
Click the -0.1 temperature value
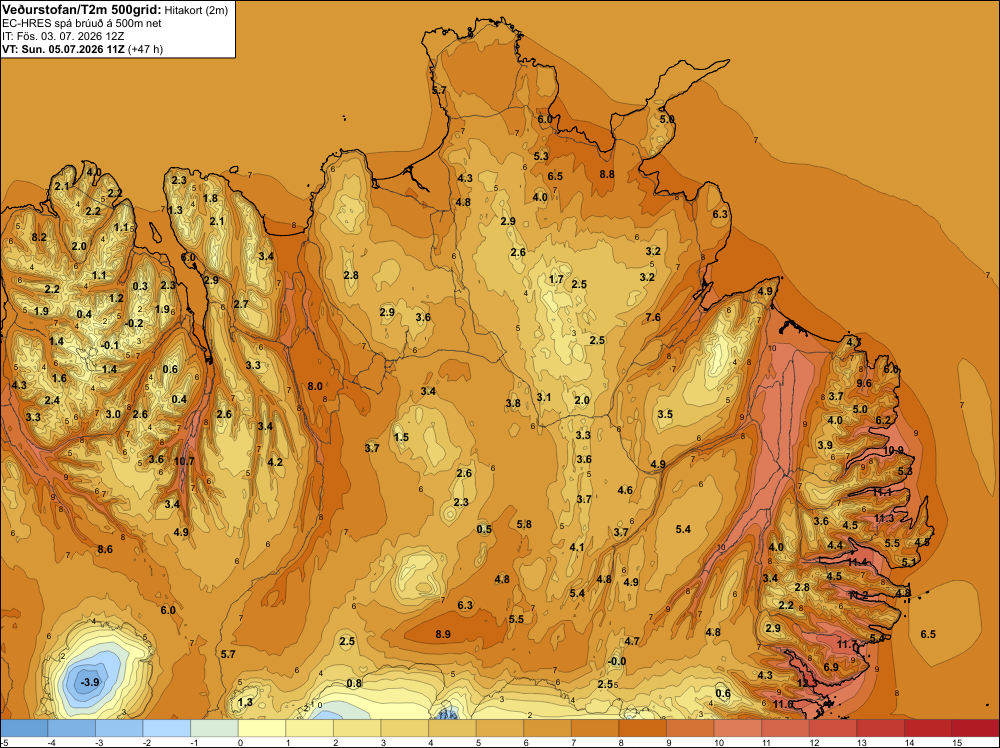(x=110, y=345)
